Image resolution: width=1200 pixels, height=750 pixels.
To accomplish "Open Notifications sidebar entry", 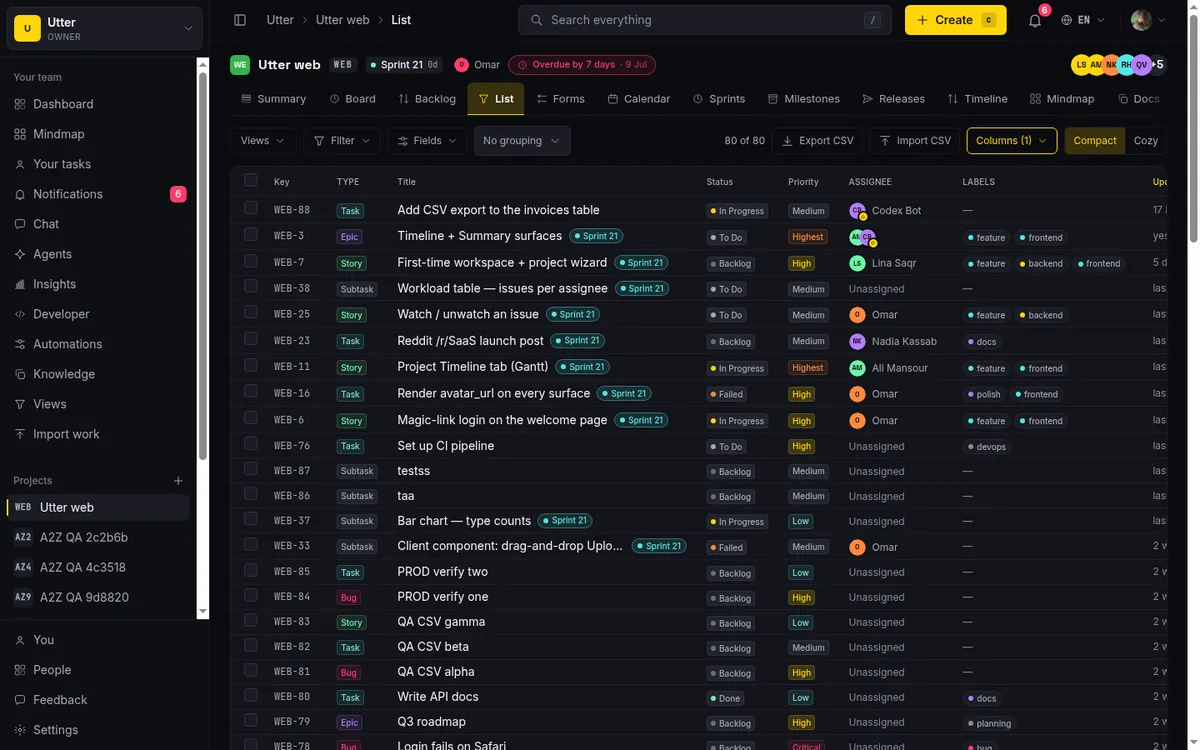I will [x=98, y=194].
